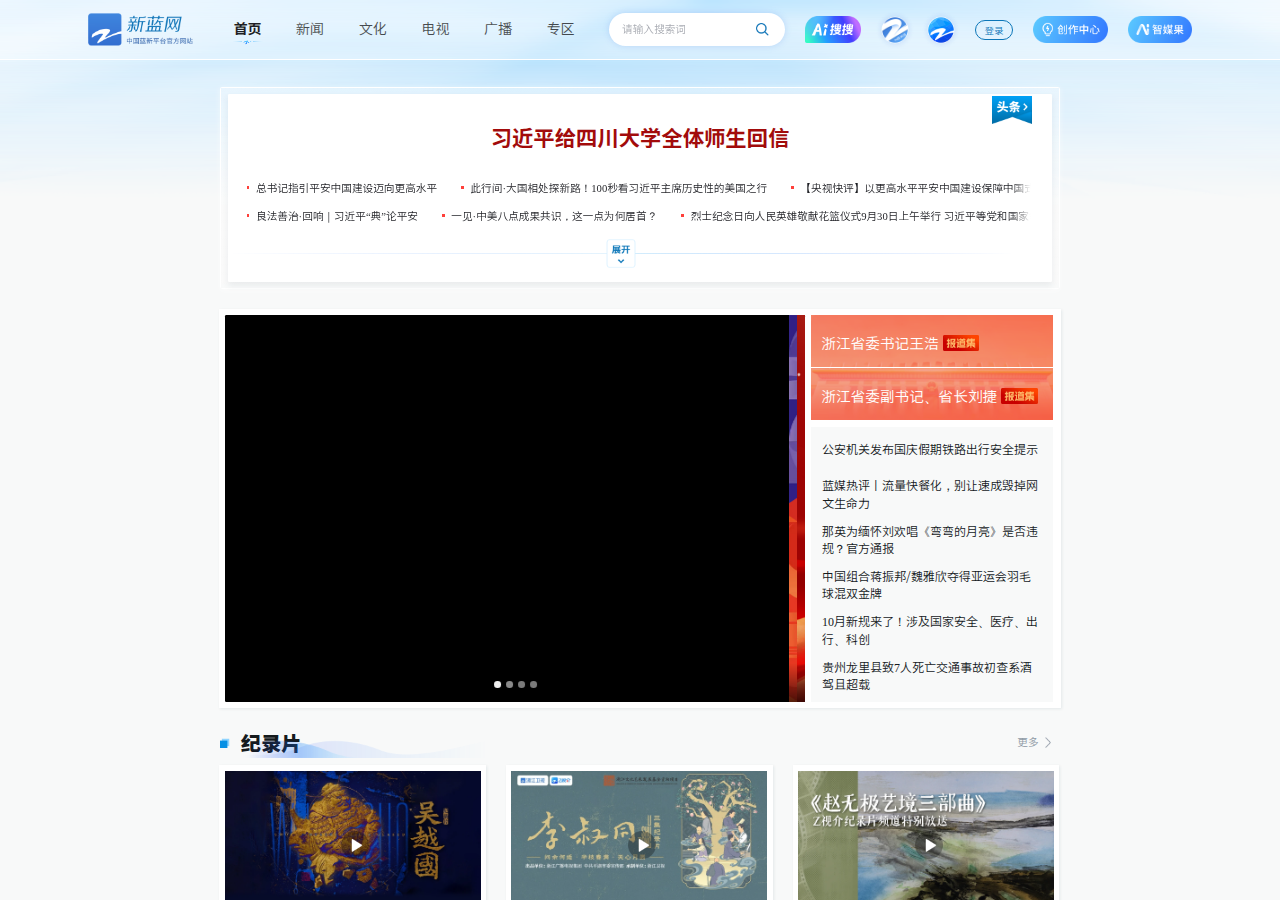Click the 头条 ribbon badge
1280x900 pixels.
click(1012, 109)
